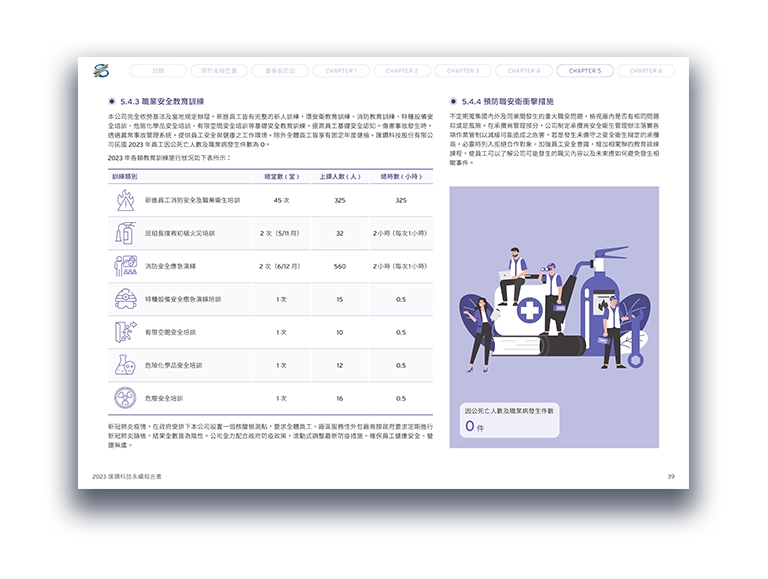Click the chemical flask and skull icon
Screen dimensions: 768x579
click(x=125, y=365)
